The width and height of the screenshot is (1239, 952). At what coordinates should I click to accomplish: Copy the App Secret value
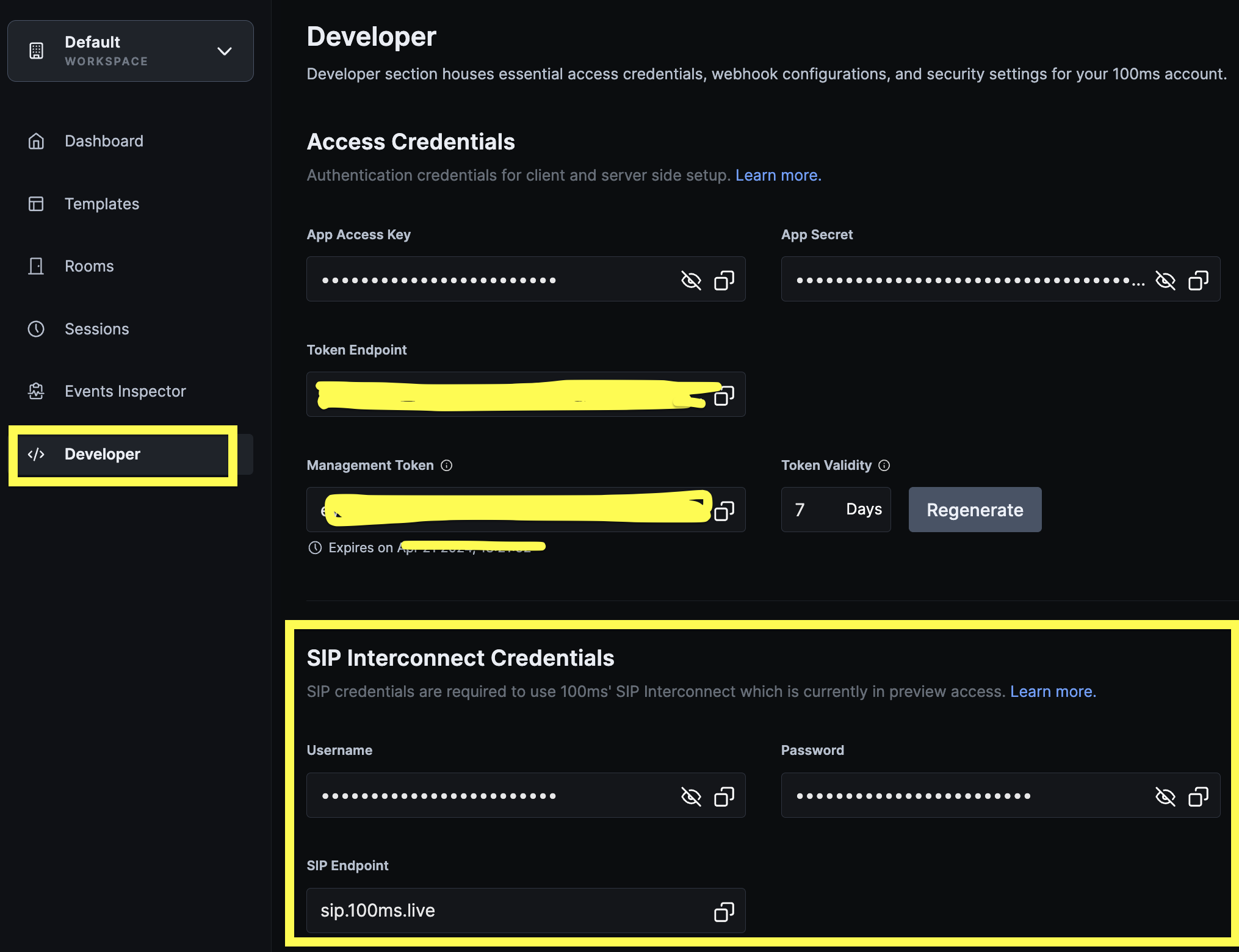coord(1198,280)
